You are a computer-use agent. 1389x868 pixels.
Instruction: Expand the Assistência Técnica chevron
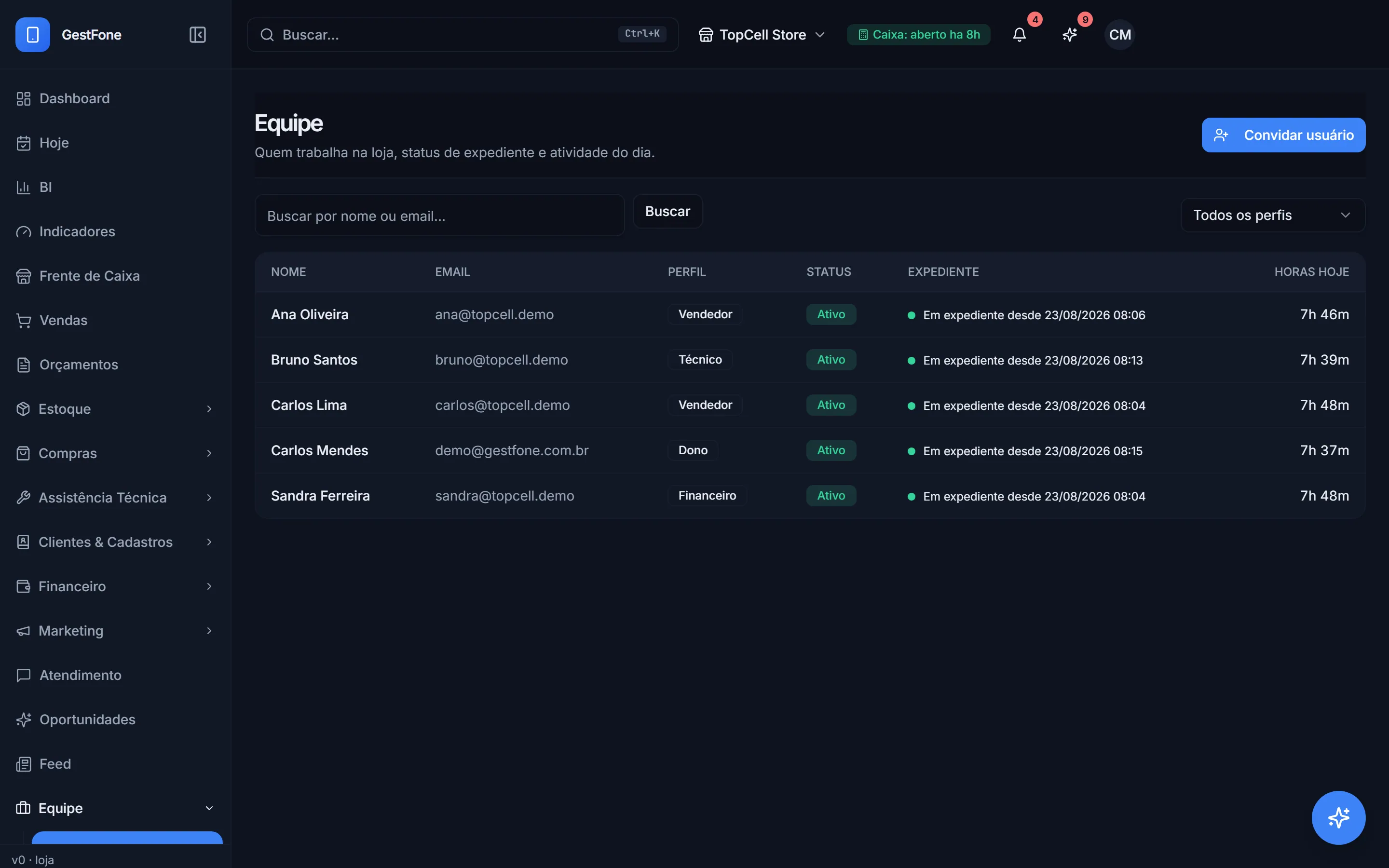coord(209,498)
